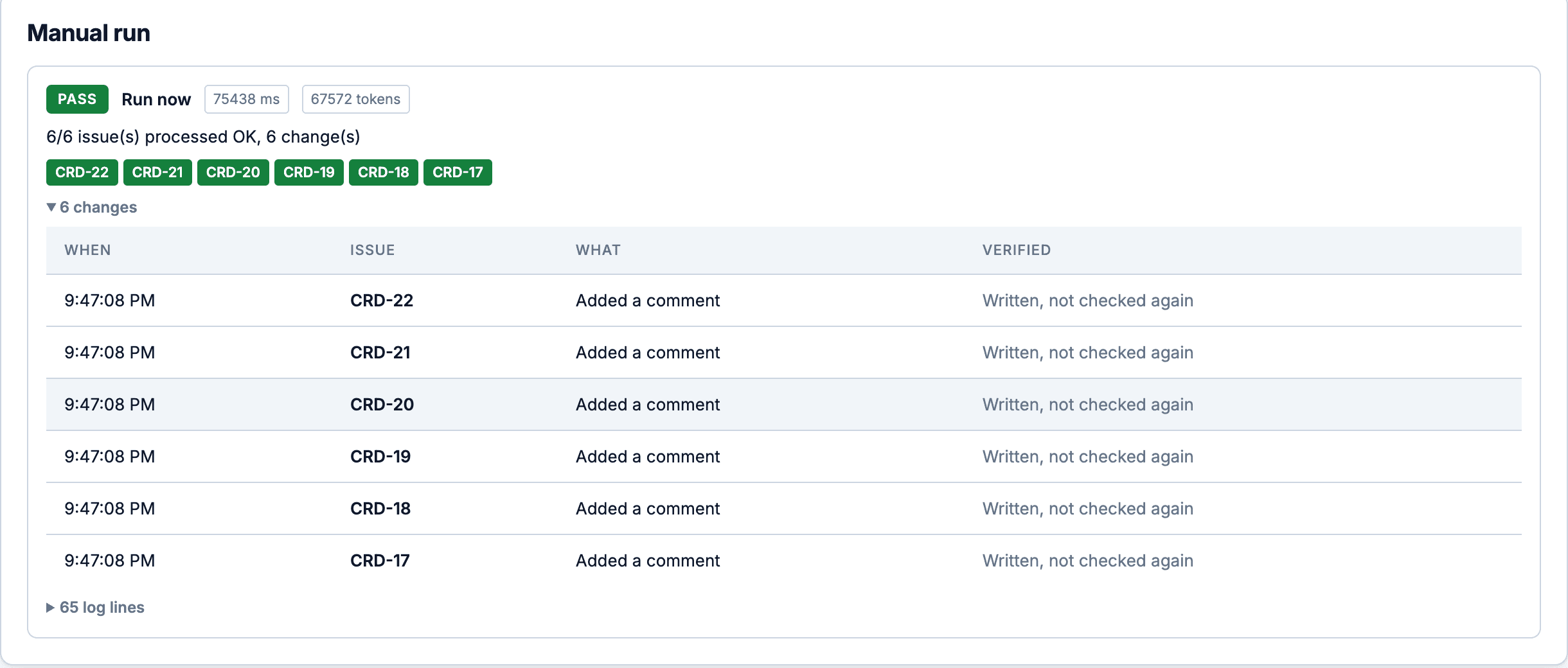
Task: Click 'Added a comment' in CRD-18 row
Action: coord(648,509)
